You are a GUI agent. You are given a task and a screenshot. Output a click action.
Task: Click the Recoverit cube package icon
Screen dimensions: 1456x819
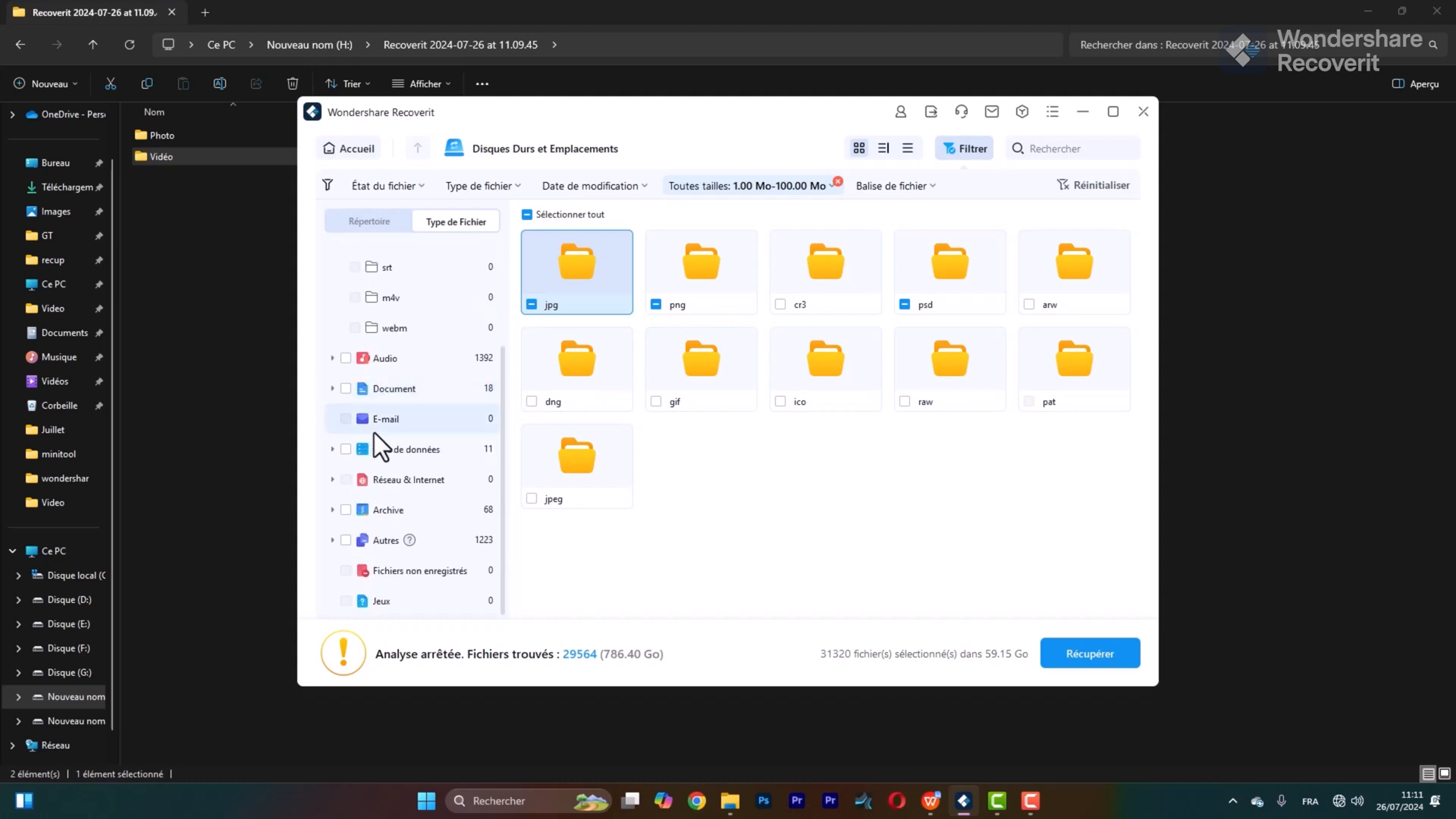tap(1022, 111)
